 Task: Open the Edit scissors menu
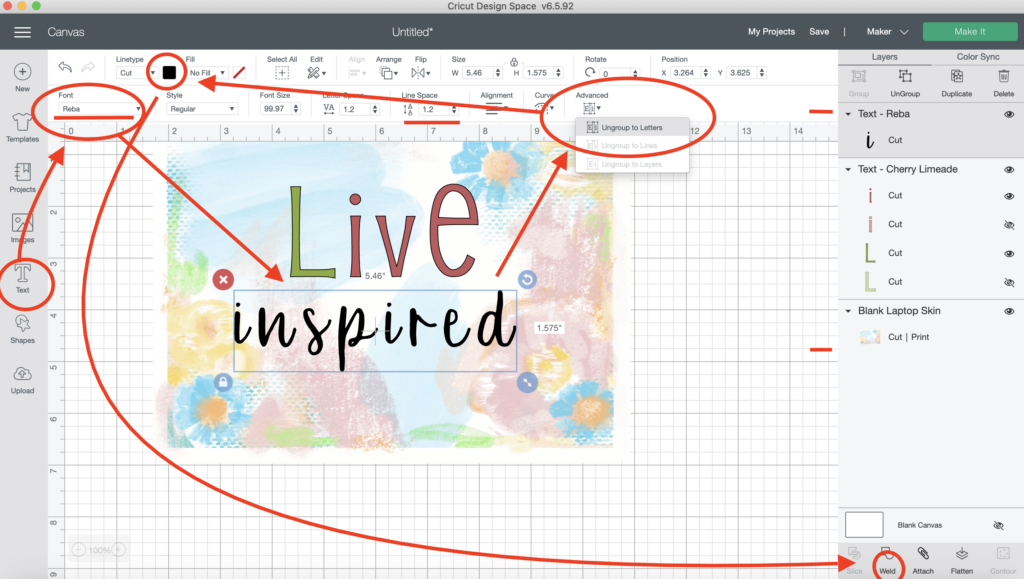coord(316,72)
